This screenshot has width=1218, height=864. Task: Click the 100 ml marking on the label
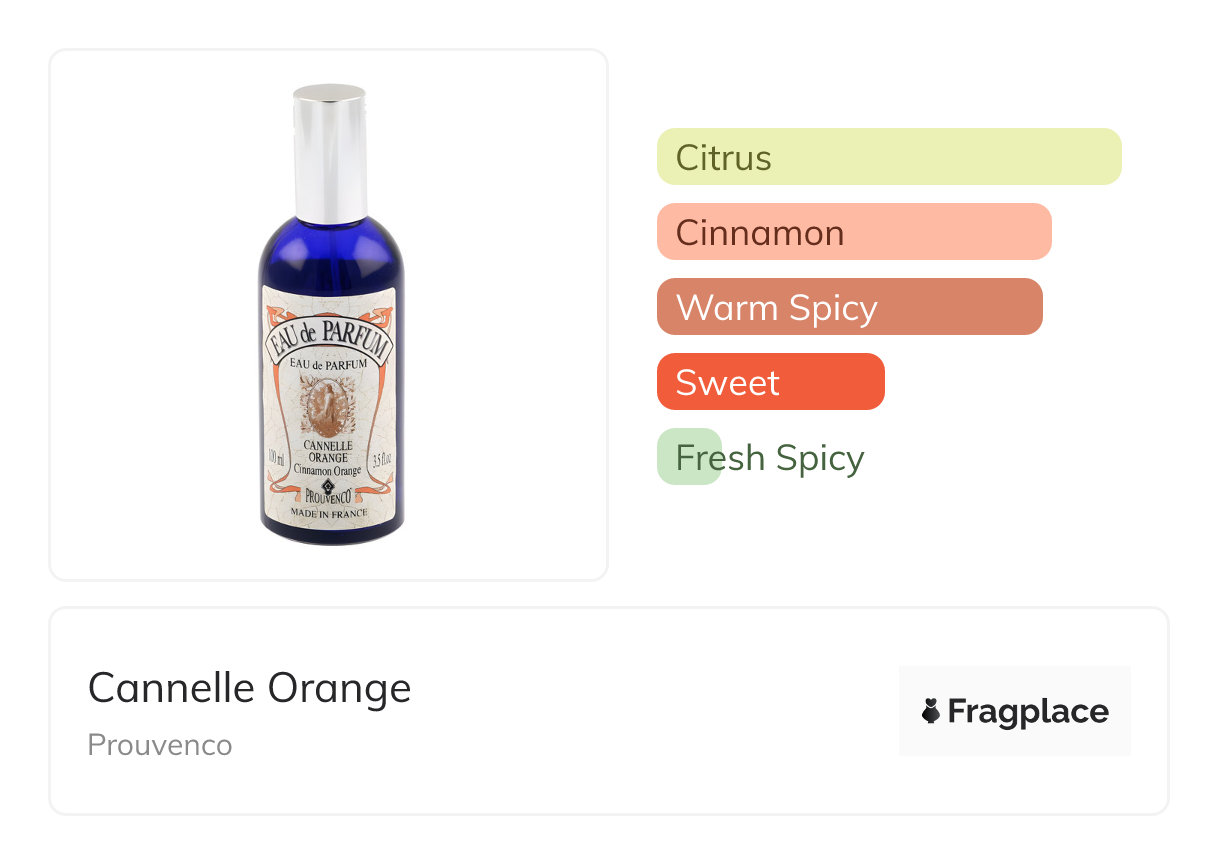coord(276,459)
